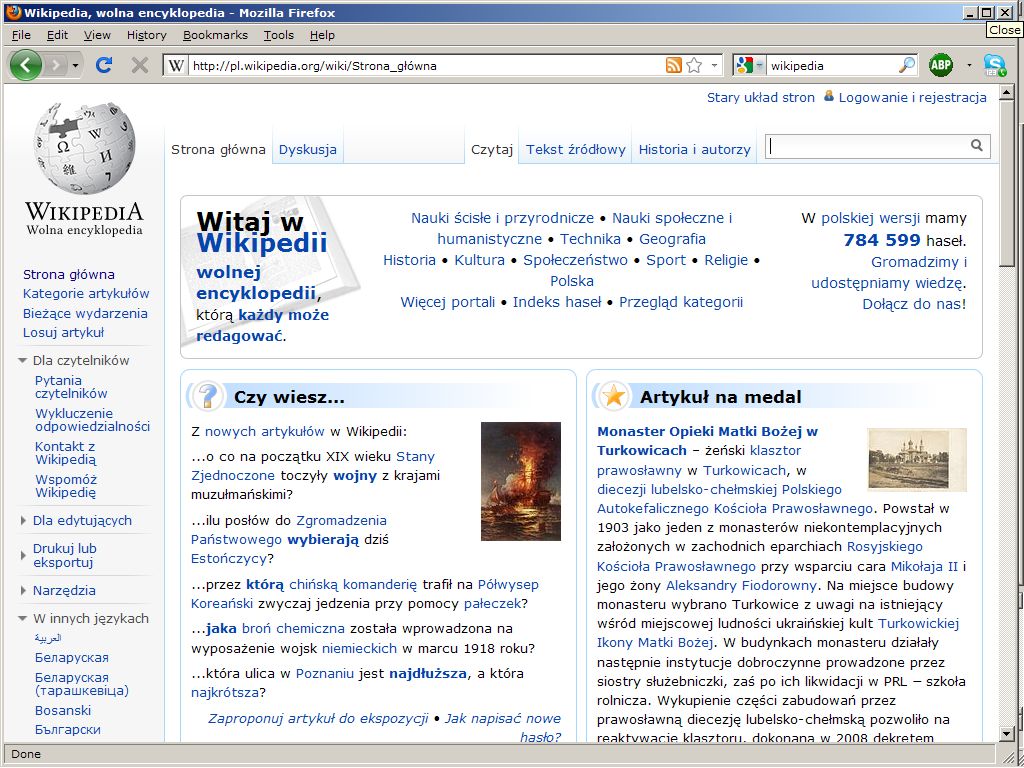Click the gold star Artykuł na medal icon

[613, 396]
